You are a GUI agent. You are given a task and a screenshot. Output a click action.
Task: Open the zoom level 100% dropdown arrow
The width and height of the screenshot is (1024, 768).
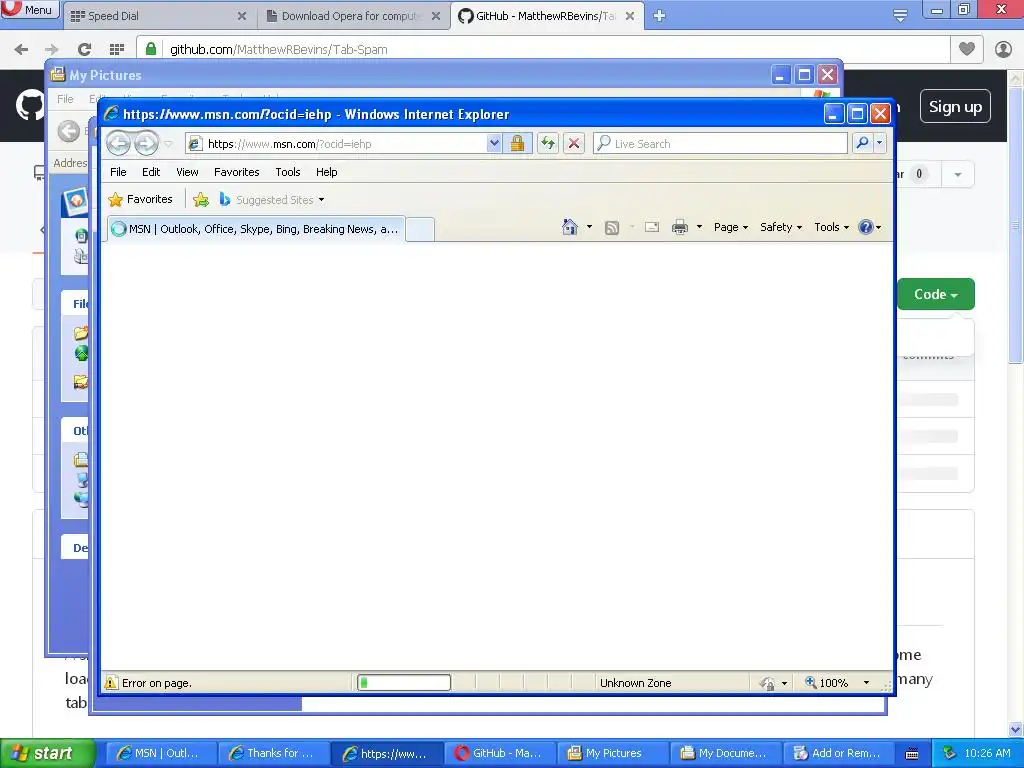867,683
